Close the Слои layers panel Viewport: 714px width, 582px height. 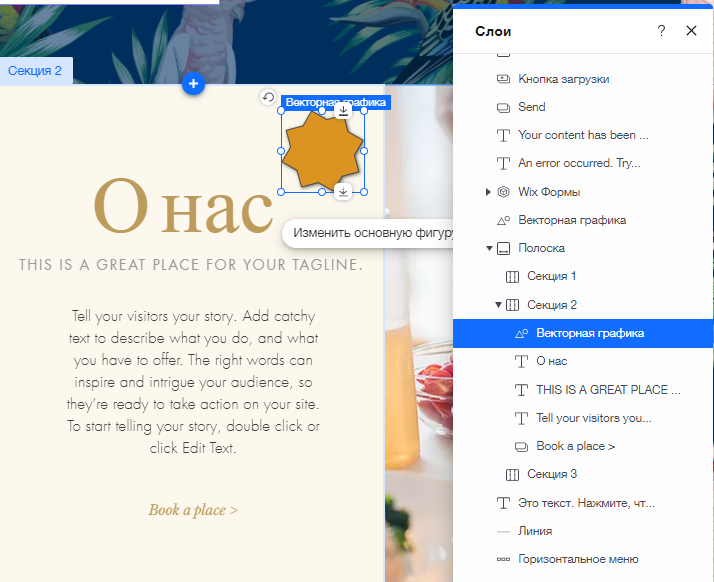pyautogui.click(x=691, y=31)
